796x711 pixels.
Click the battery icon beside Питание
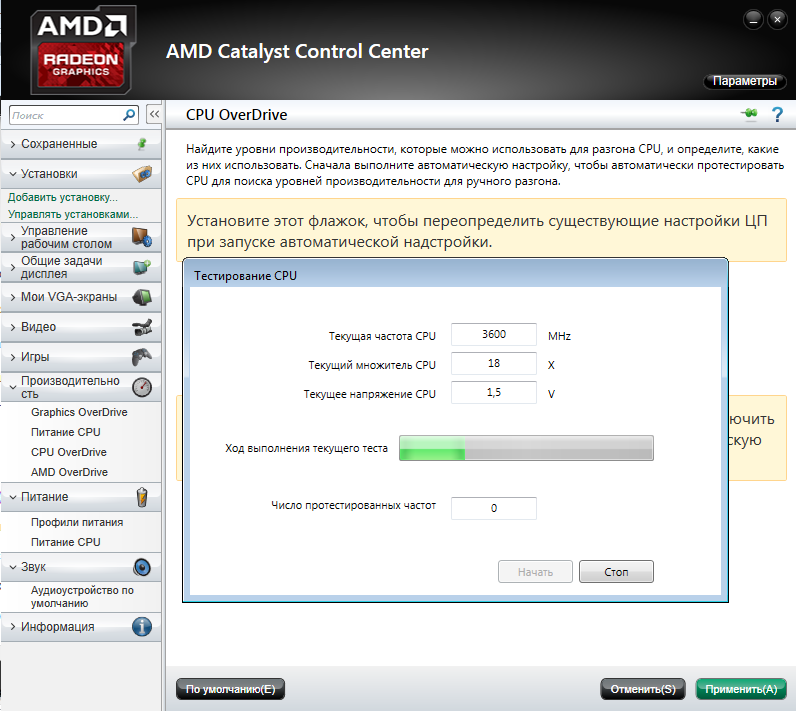pyautogui.click(x=142, y=497)
